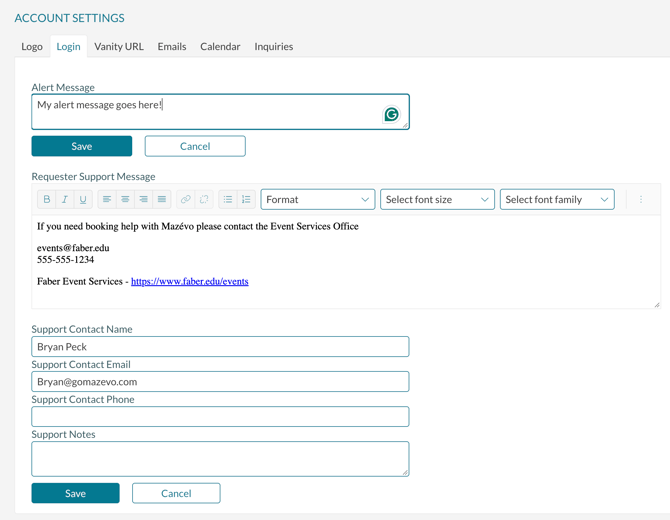Switch to the Calendar tab

pyautogui.click(x=220, y=47)
